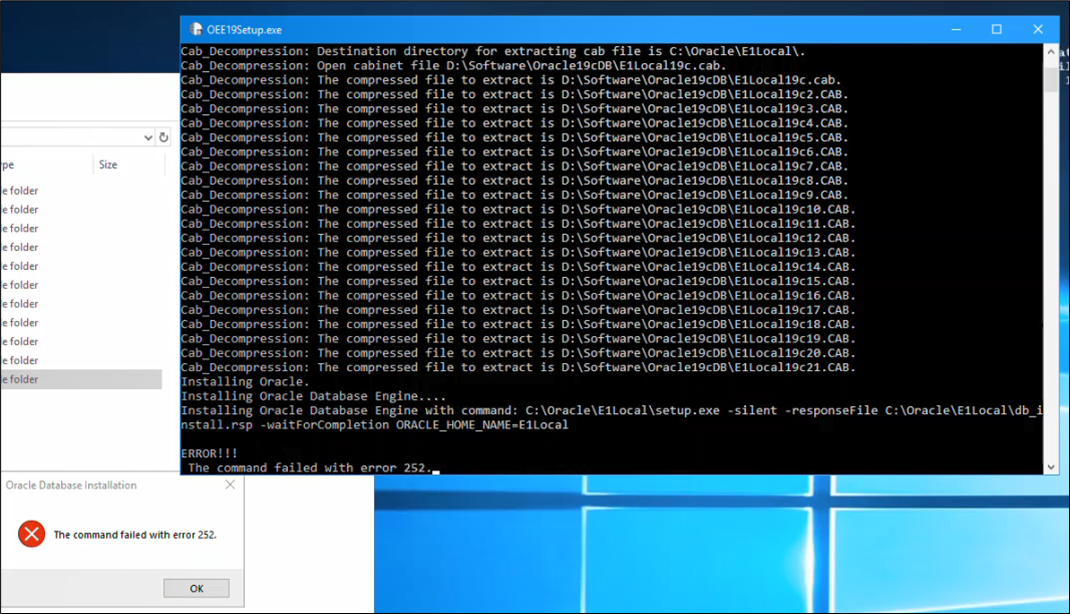Viewport: 1070px width, 614px height.
Task: Refresh the File Explorer address bar
Action: [164, 137]
